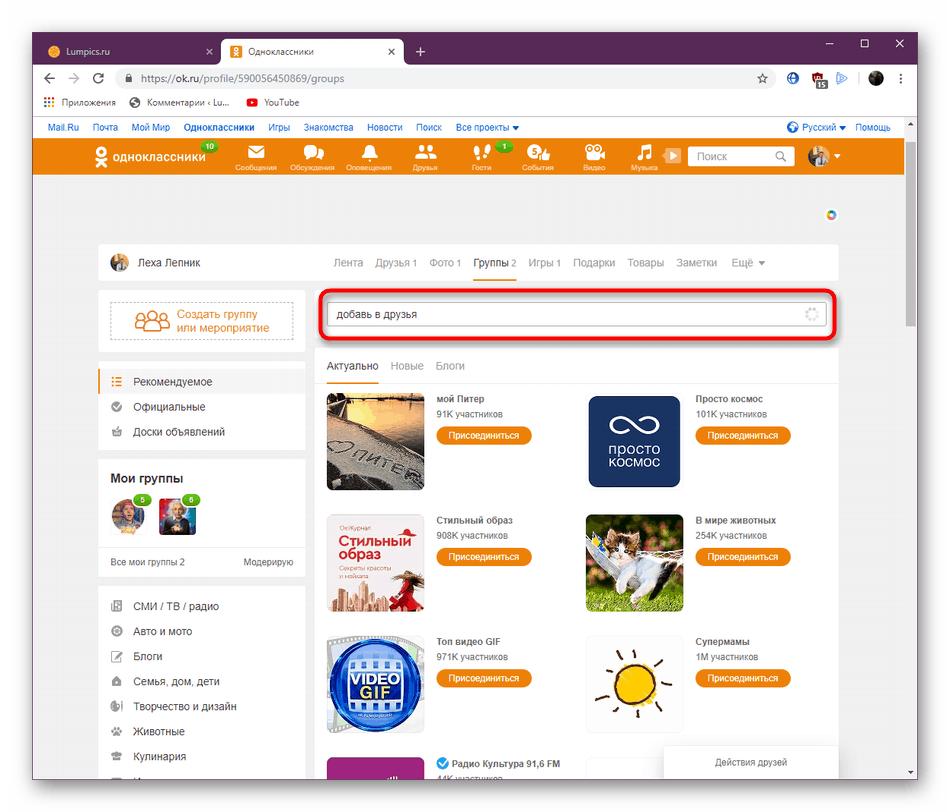
Task: Close the Lumpics.ru tab
Action: pos(209,52)
